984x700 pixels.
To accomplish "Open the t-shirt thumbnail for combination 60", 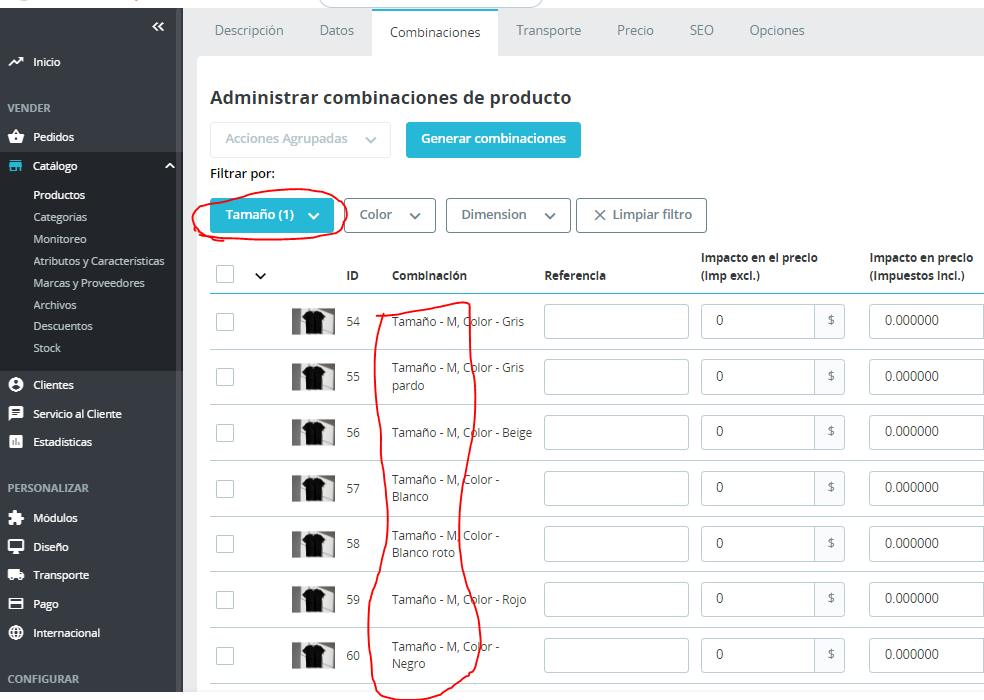I will 313,655.
